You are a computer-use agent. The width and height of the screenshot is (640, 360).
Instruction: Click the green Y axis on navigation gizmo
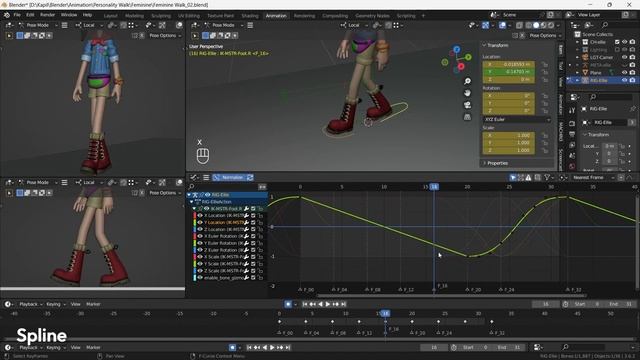pyautogui.click(x=468, y=57)
